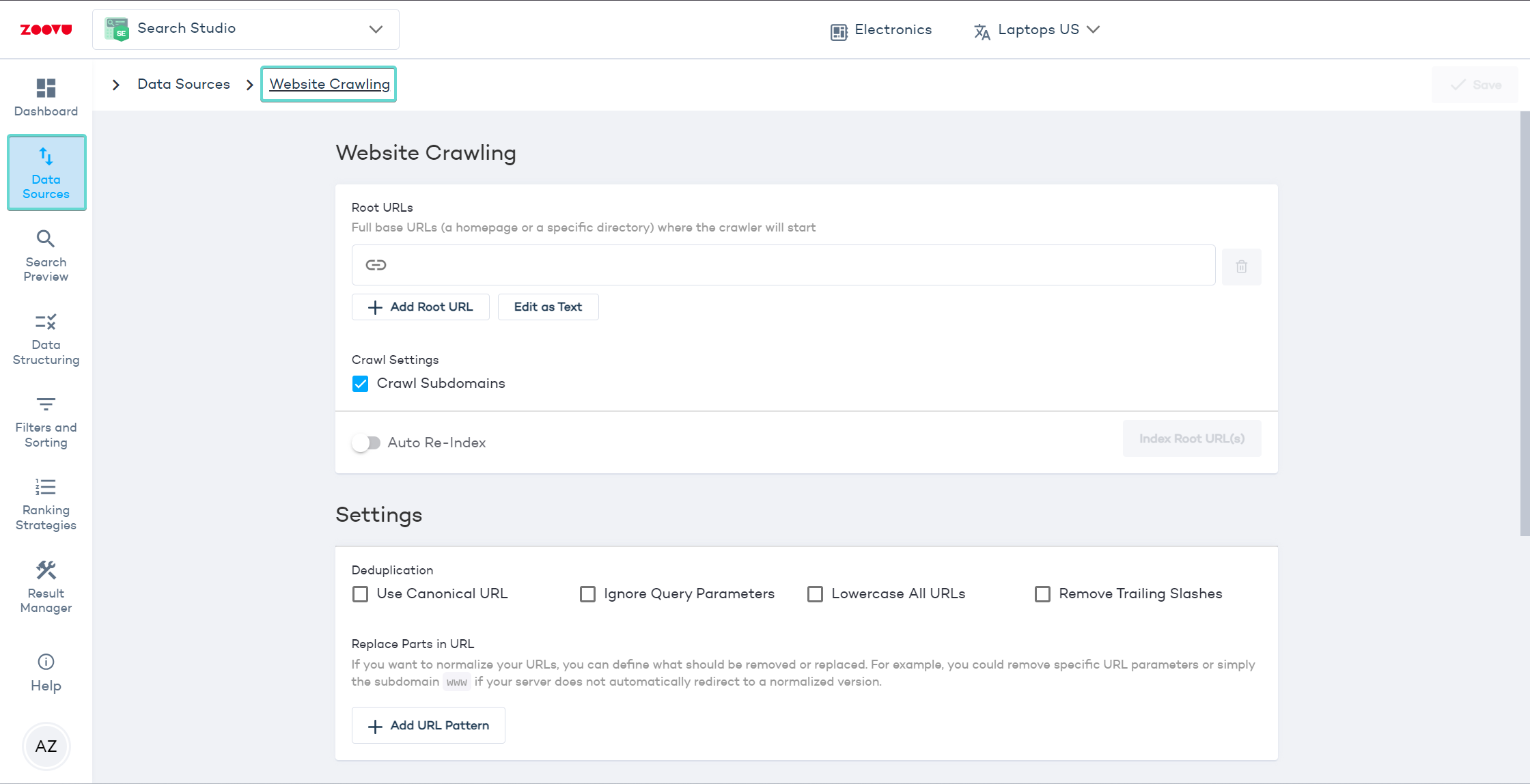Open Result Manager tools icon
Screen dimensions: 1530x784
[46, 570]
